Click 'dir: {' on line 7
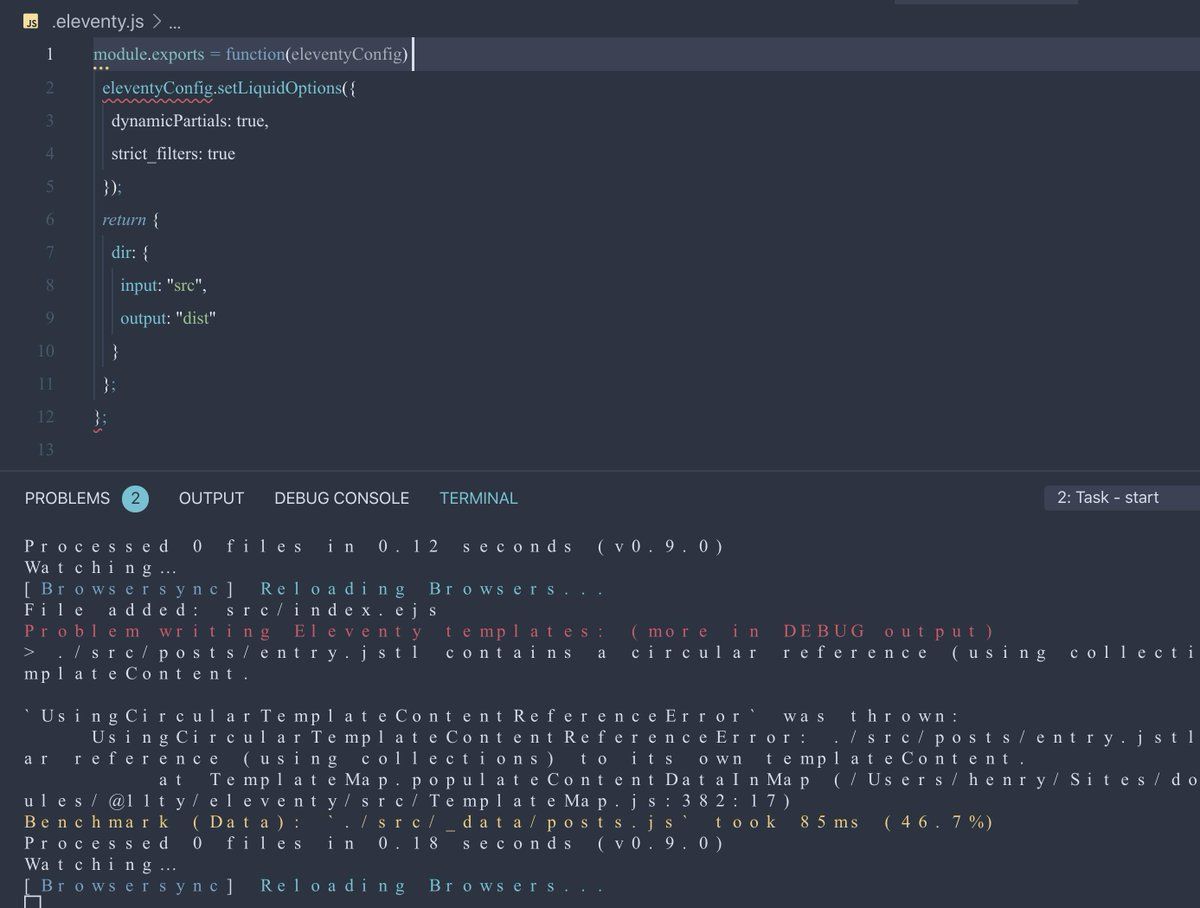The width and height of the screenshot is (1200, 908). pyautogui.click(x=130, y=252)
